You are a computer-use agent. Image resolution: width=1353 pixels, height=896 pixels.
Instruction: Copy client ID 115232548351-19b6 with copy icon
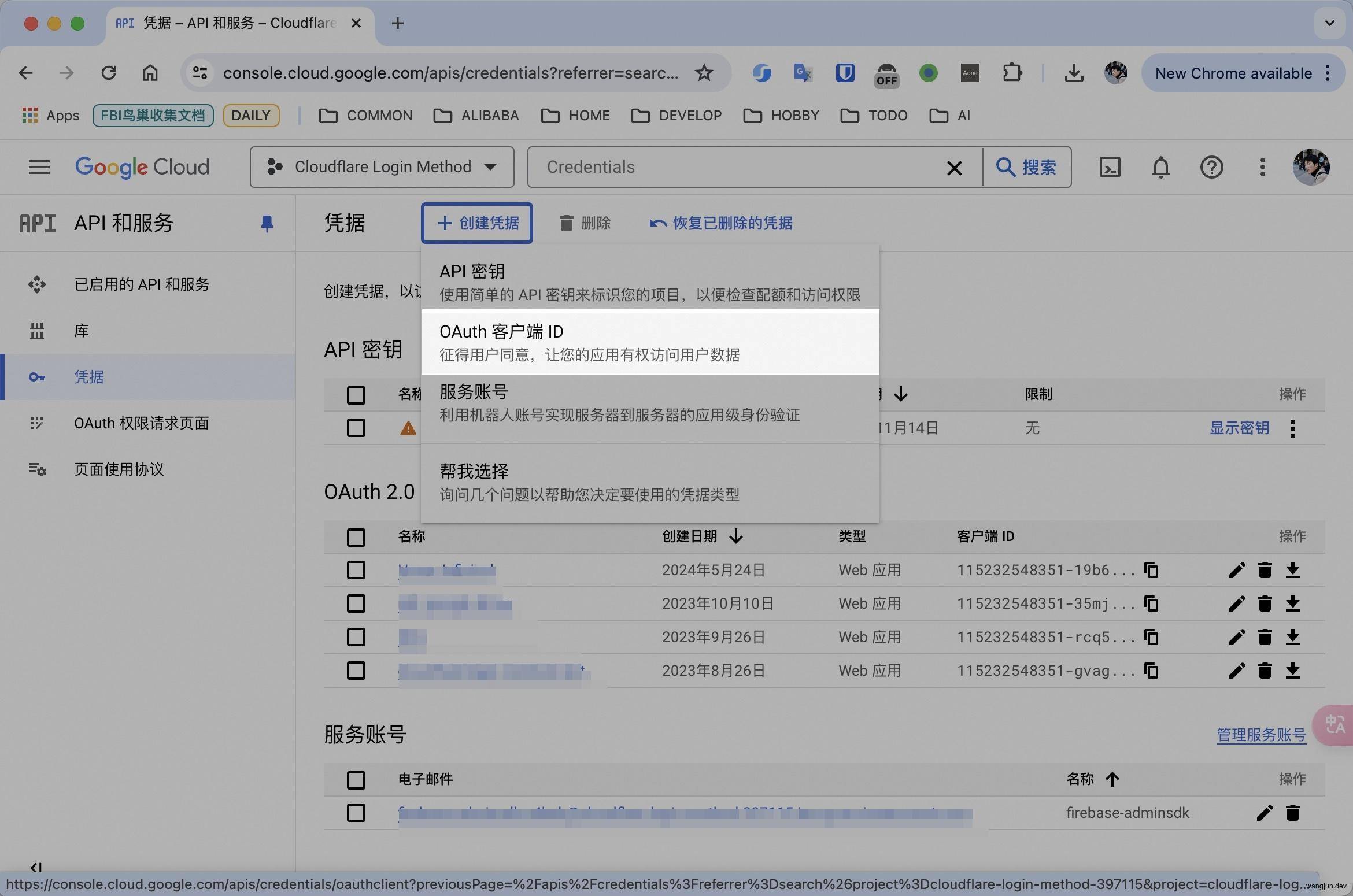[1151, 570]
